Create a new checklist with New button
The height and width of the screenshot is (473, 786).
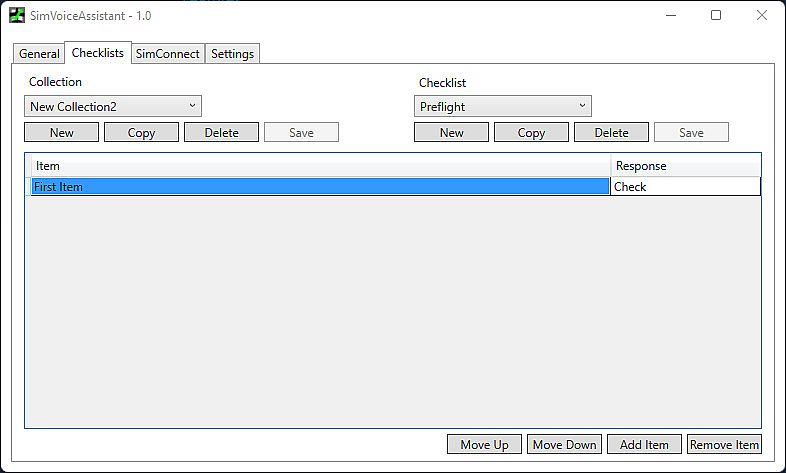pyautogui.click(x=451, y=132)
